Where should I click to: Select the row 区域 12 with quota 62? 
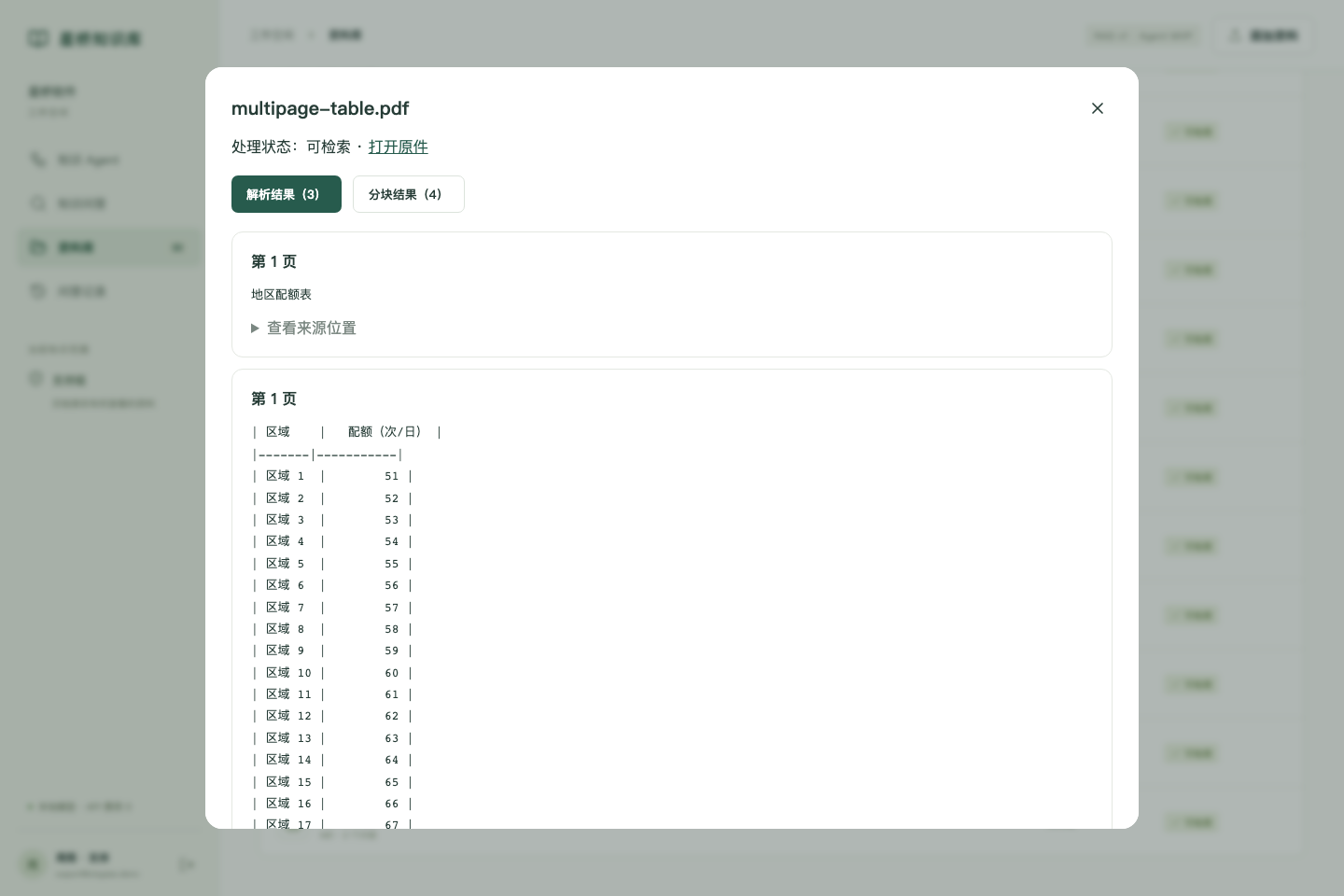332,716
